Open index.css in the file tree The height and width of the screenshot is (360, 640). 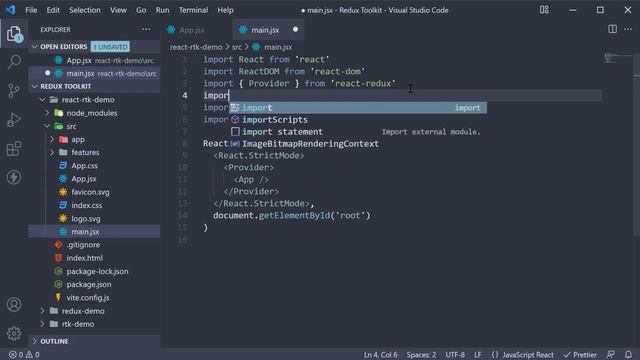[x=87, y=205]
